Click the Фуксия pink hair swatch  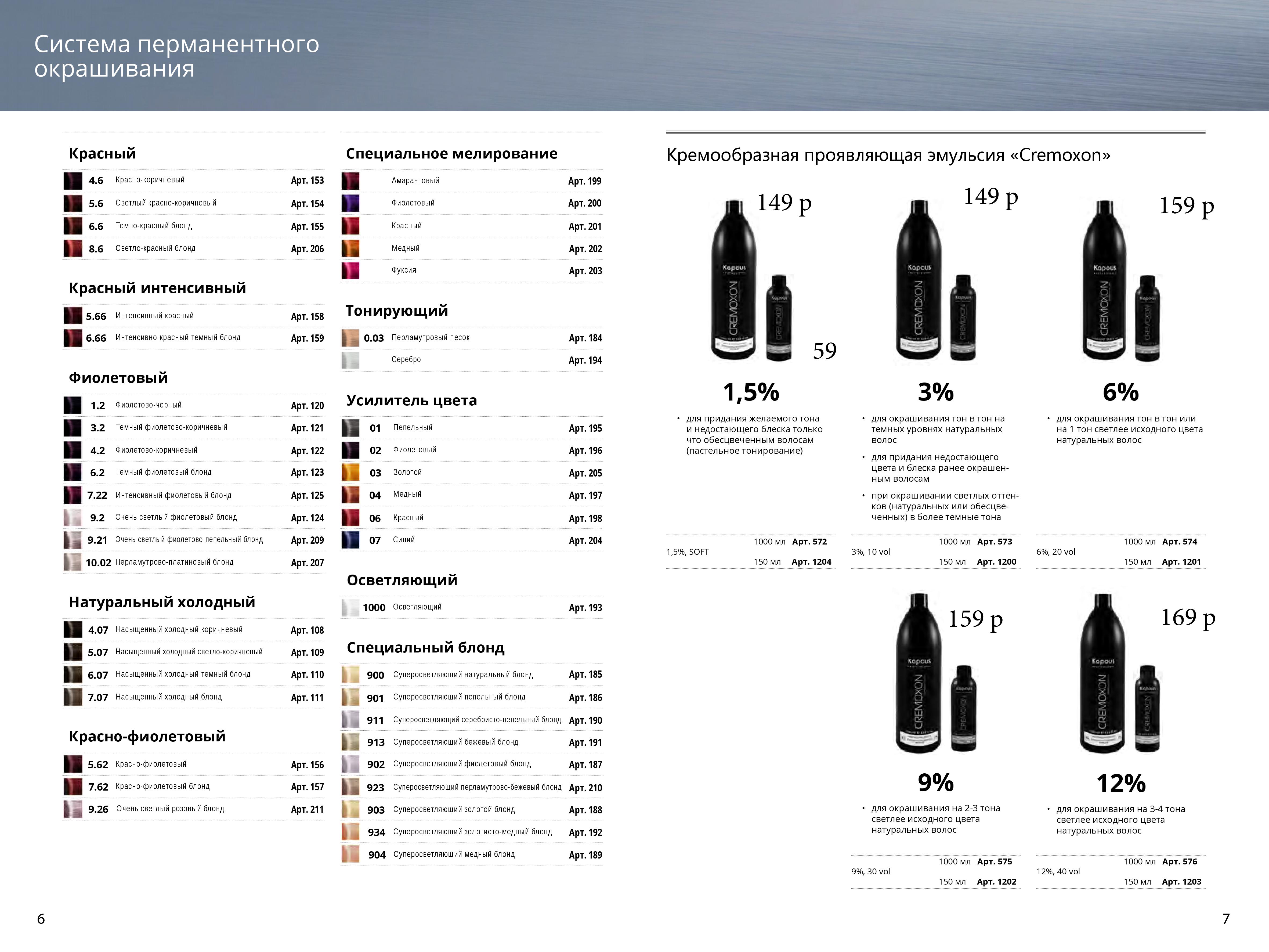[x=350, y=270]
